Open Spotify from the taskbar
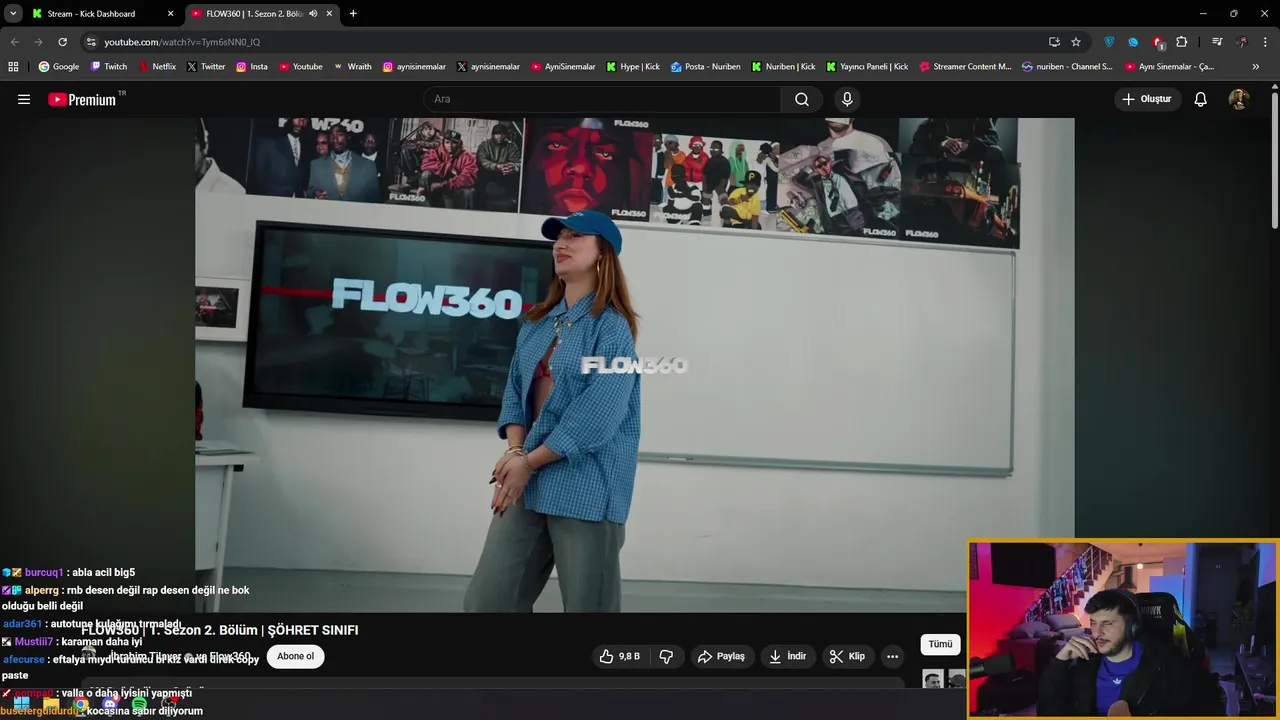The height and width of the screenshot is (720, 1280). point(139,704)
